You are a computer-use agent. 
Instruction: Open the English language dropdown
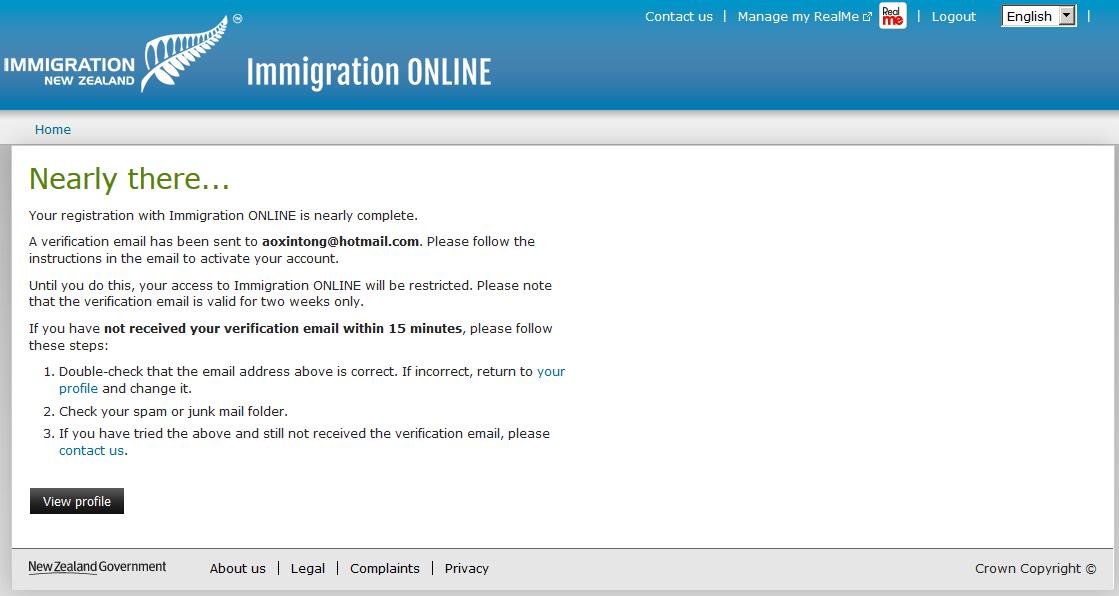coord(1038,16)
